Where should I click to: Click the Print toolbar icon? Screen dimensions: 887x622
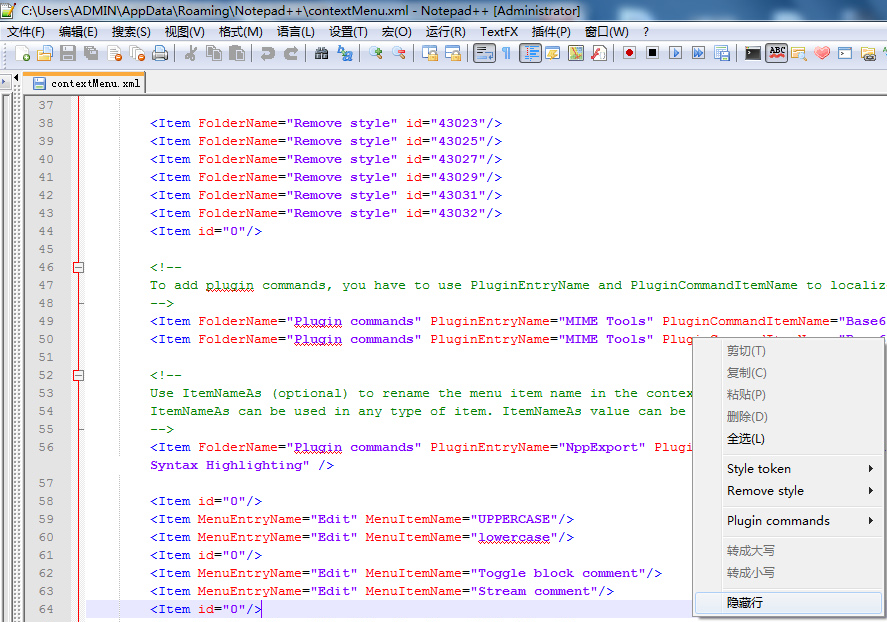(160, 53)
